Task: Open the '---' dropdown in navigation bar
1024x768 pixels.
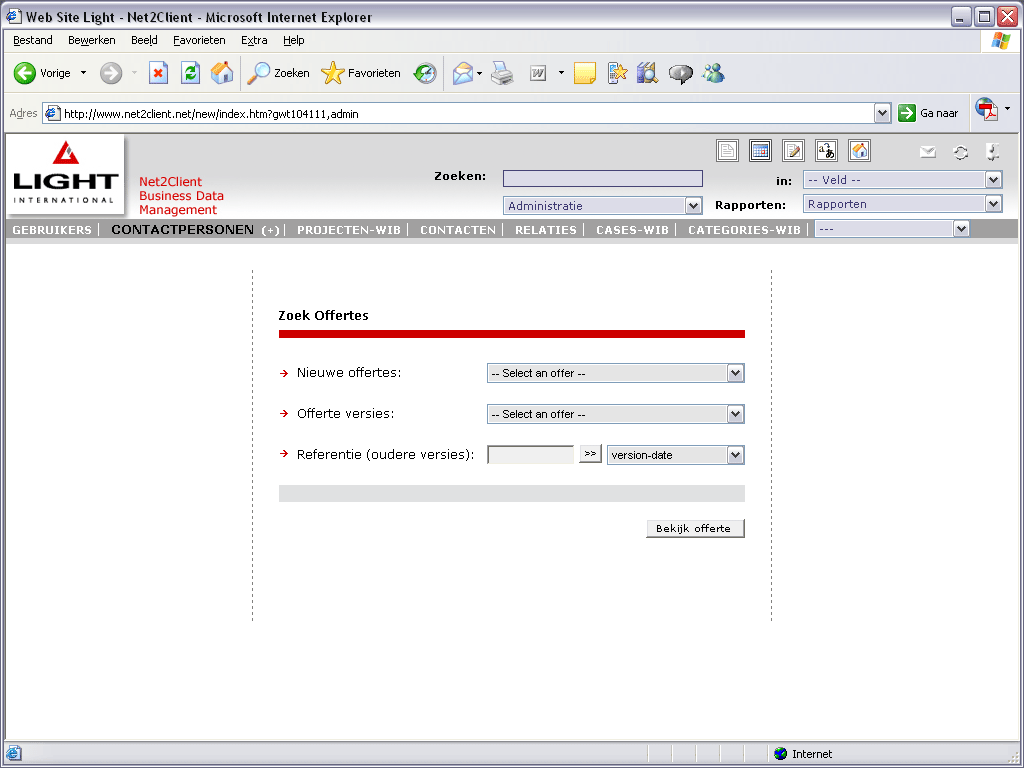Action: tap(892, 229)
